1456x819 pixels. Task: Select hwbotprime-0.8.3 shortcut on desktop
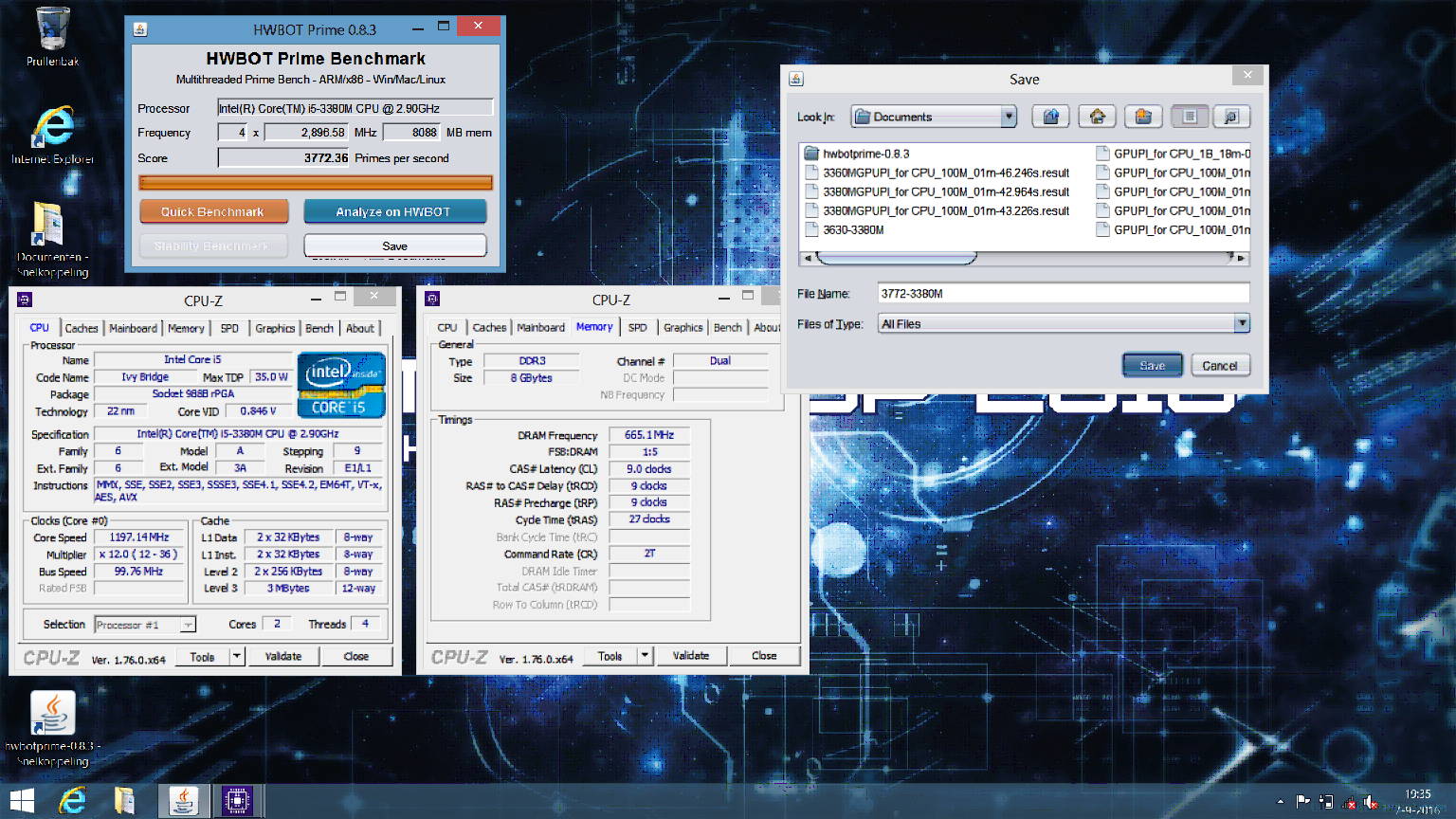point(52,728)
